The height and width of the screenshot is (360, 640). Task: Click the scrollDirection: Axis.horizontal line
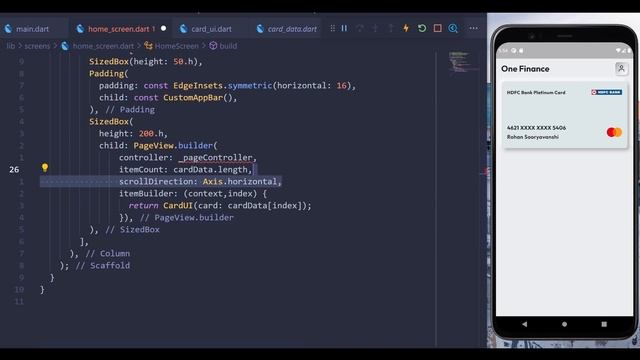(x=200, y=182)
